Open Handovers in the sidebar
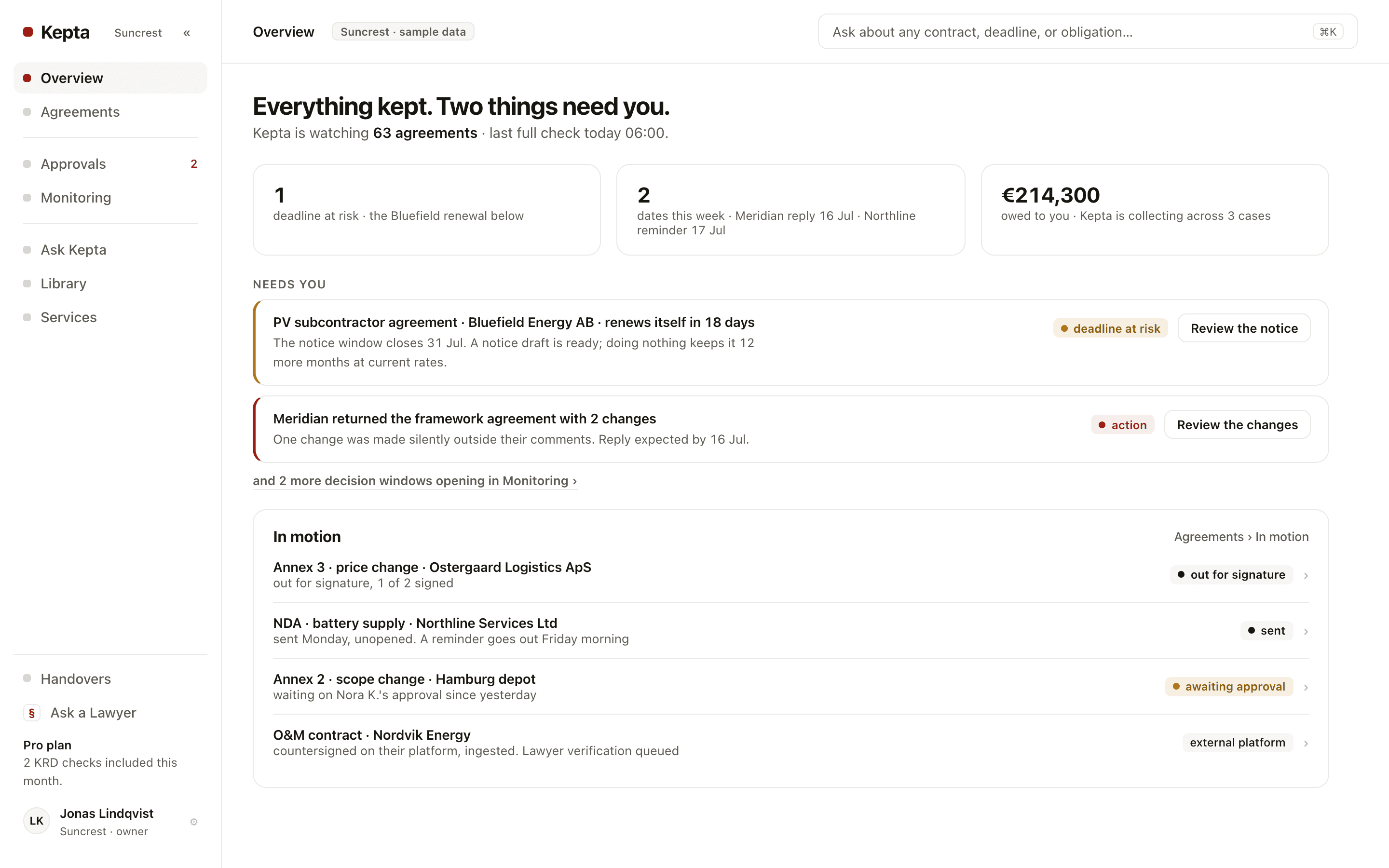 coord(110,679)
